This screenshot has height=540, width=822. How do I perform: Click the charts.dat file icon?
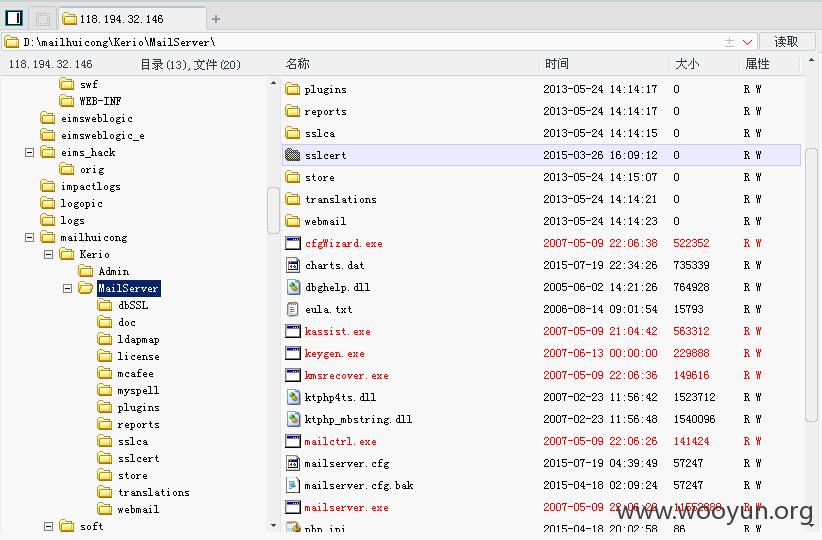pos(293,265)
